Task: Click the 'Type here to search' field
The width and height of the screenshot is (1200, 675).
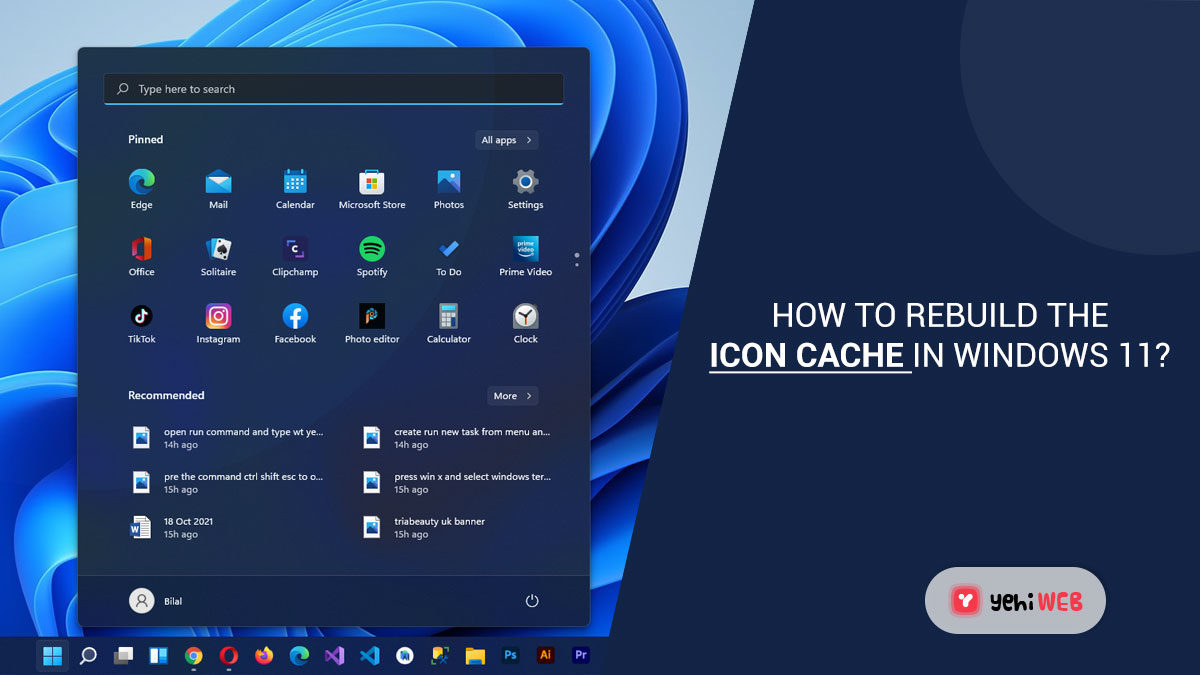Action: pos(333,89)
